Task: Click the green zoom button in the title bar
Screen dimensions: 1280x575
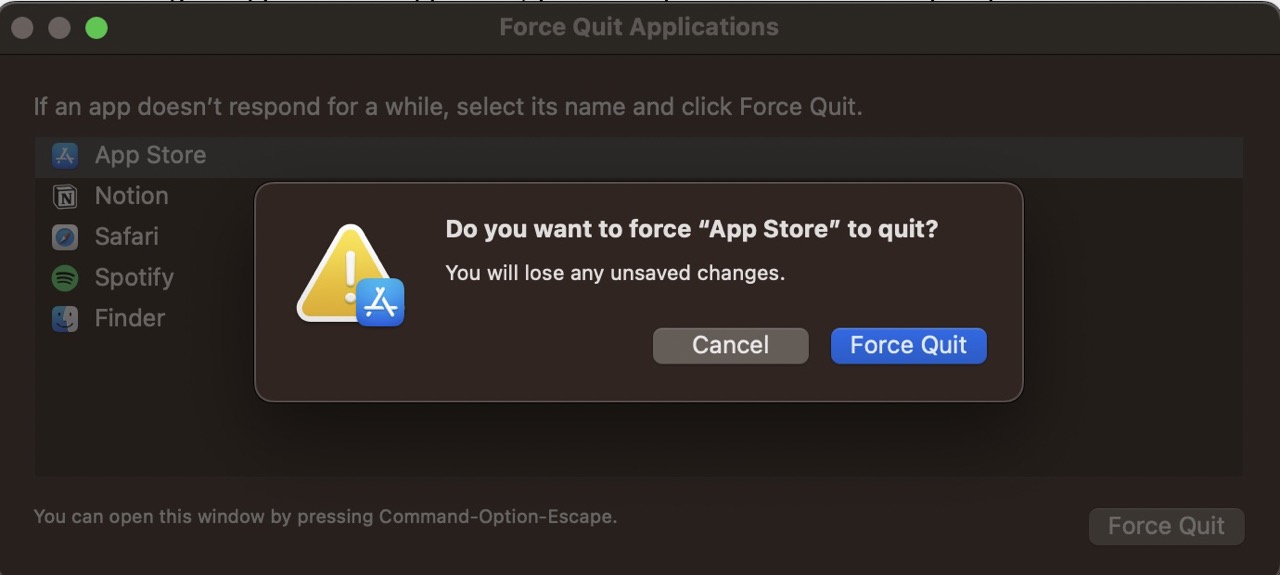Action: (96, 28)
